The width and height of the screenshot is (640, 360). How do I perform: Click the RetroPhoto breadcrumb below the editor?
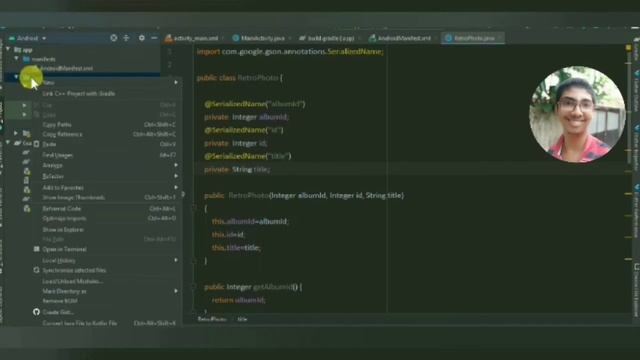click(x=212, y=319)
